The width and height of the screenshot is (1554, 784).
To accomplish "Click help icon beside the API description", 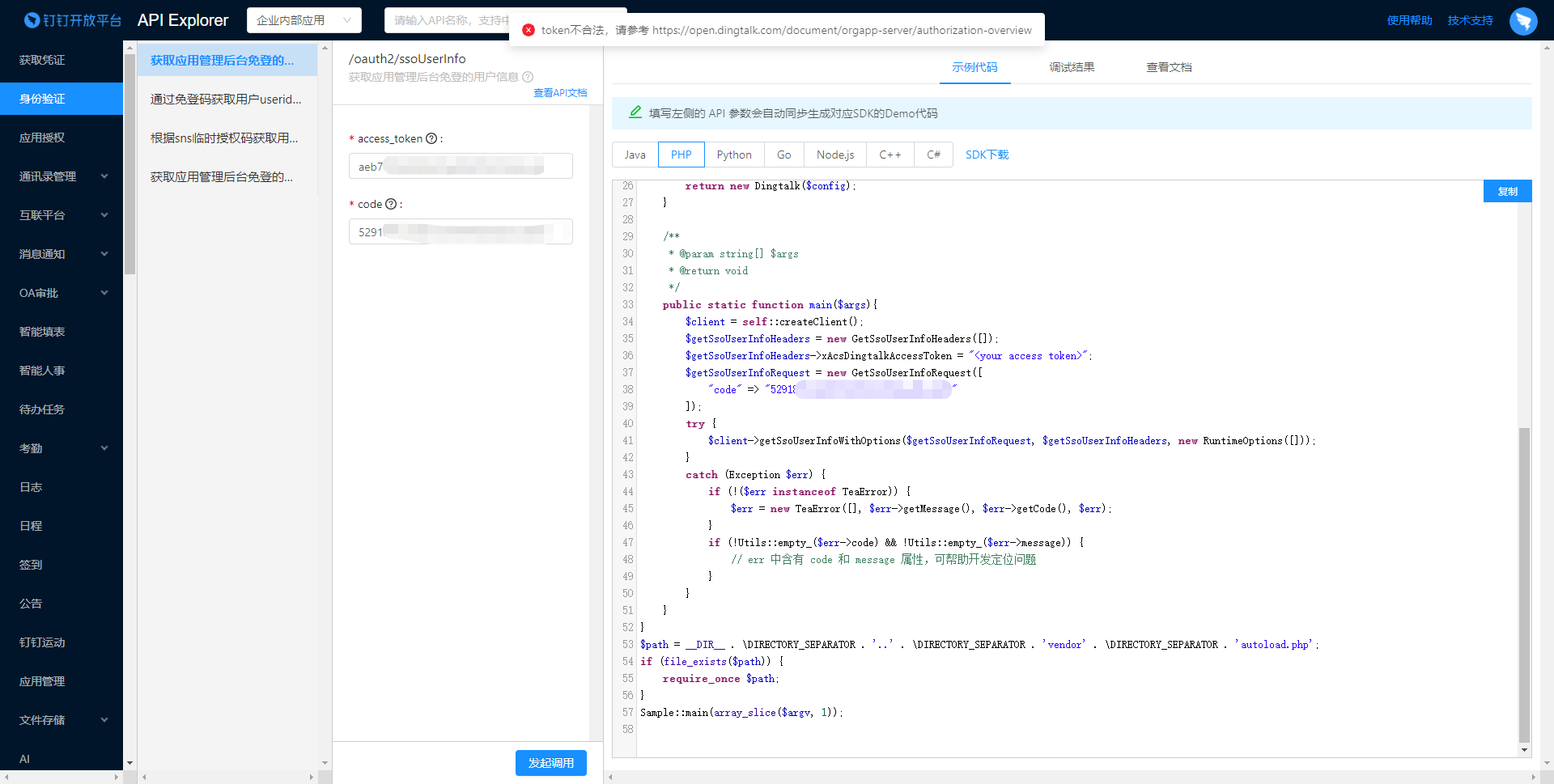I will point(528,77).
